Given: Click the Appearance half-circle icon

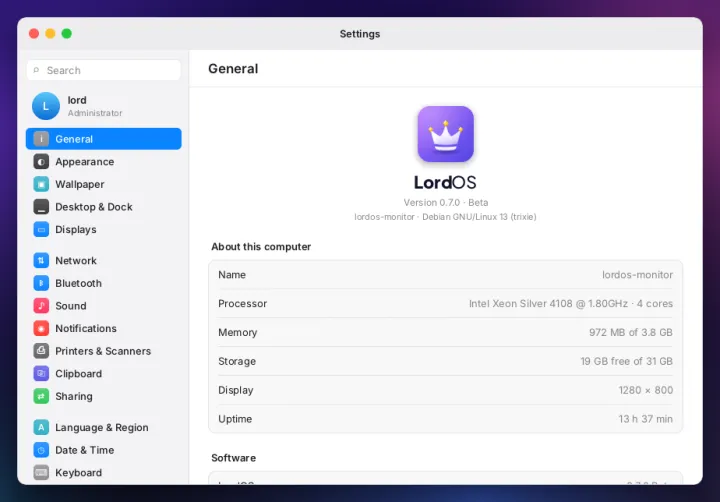Looking at the screenshot, I should pos(41,162).
